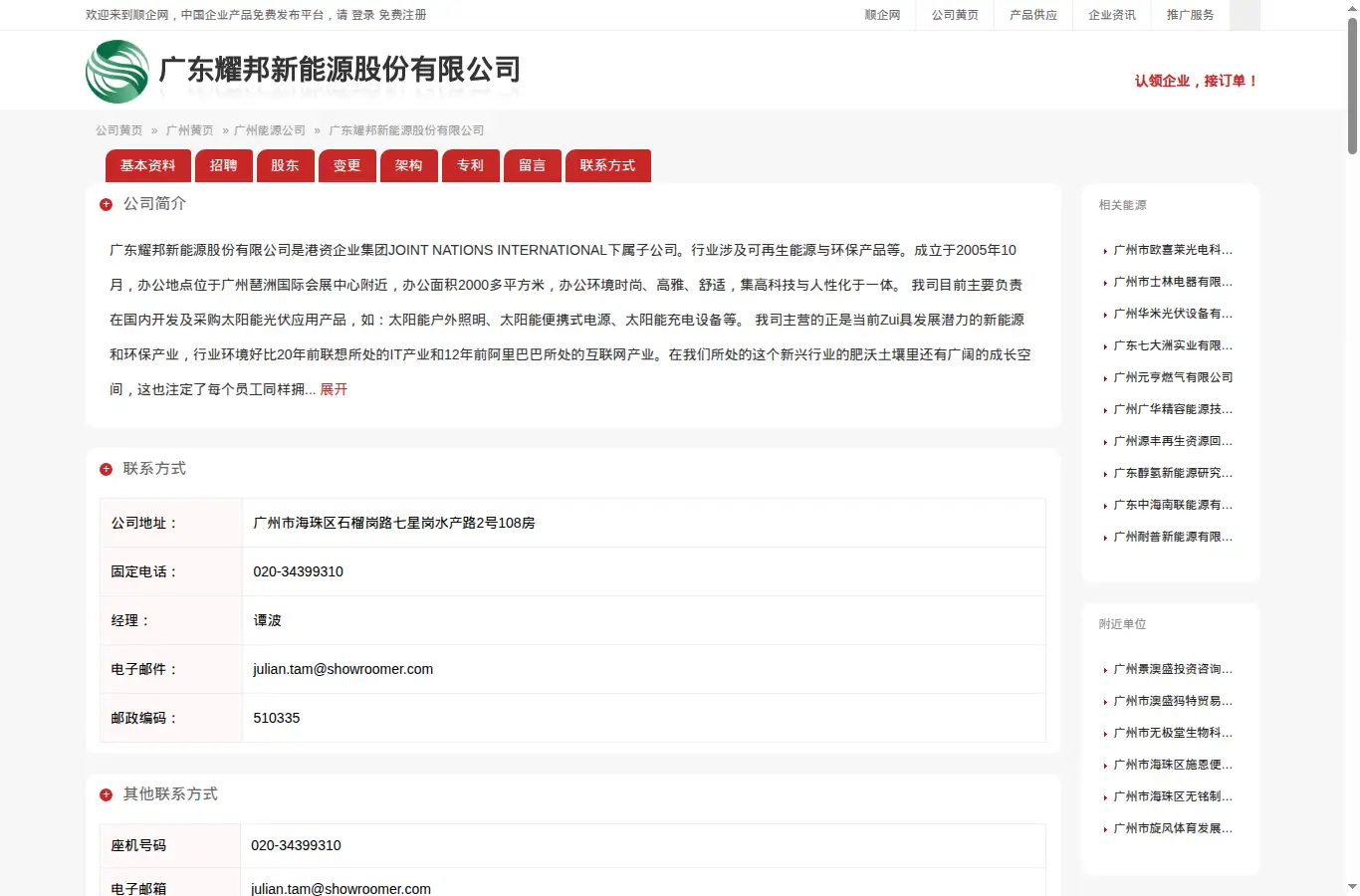This screenshot has width=1360, height=896.
Task: Open related company 广州市欧喜莱光电科…
Action: [1173, 250]
